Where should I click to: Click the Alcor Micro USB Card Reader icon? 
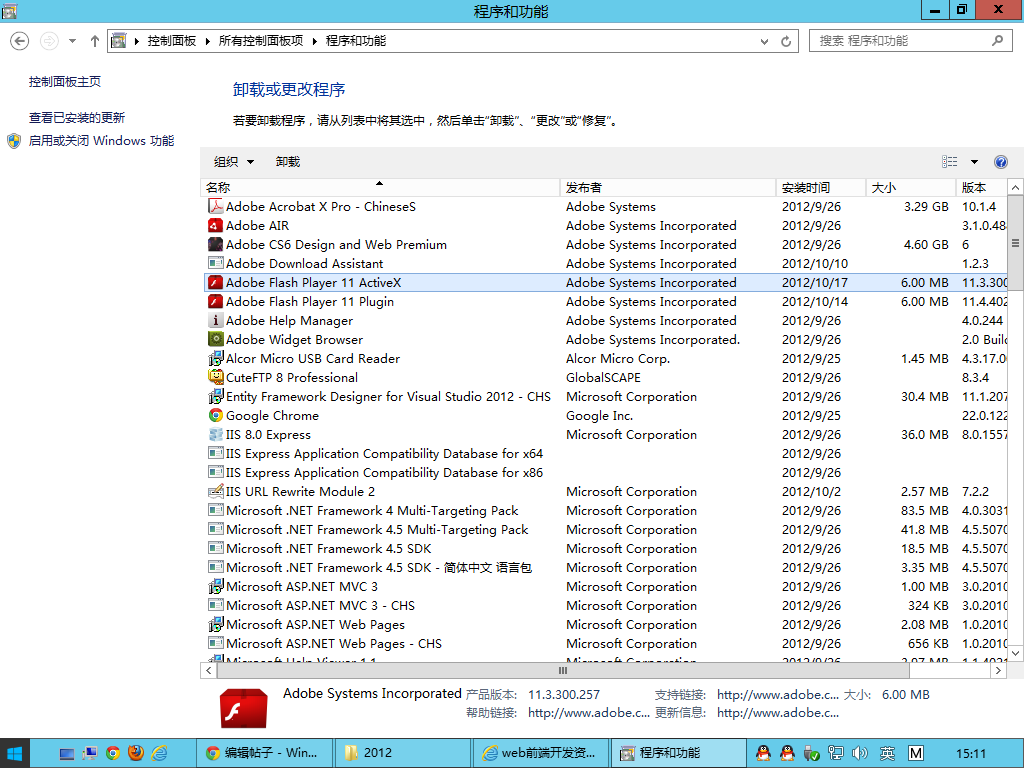coord(215,358)
